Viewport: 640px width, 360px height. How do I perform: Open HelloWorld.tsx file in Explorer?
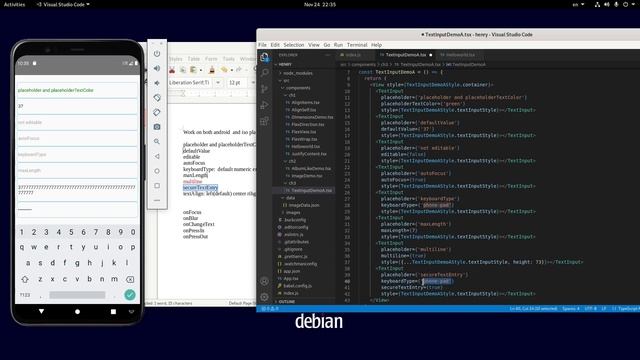click(305, 147)
